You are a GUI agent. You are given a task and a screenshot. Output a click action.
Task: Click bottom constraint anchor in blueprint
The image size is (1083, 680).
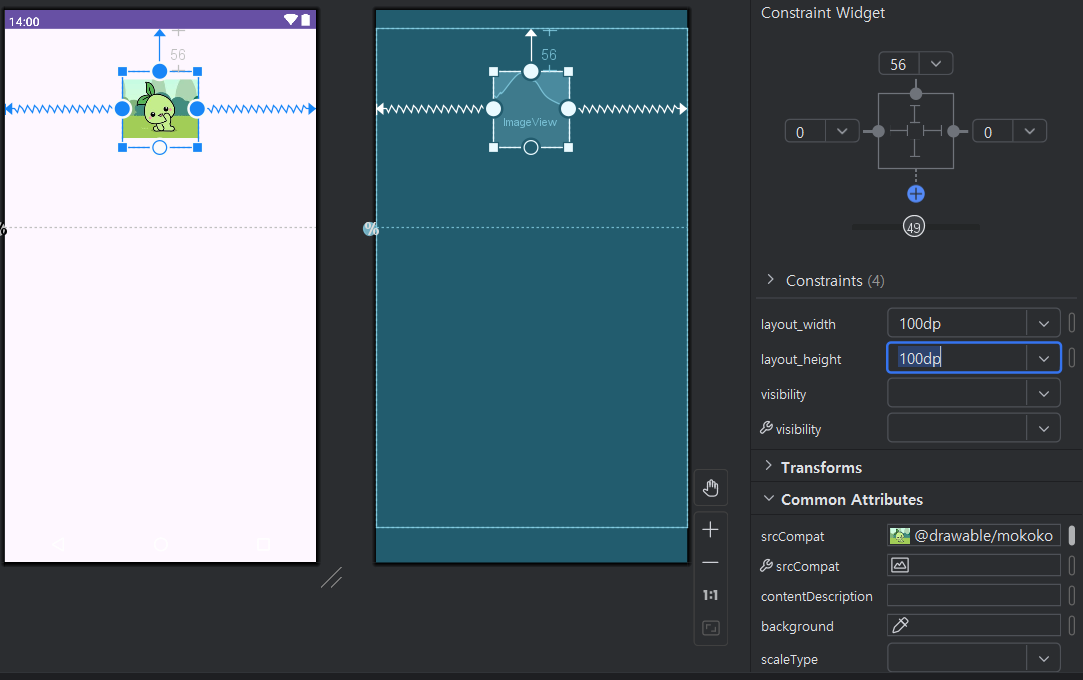(530, 147)
